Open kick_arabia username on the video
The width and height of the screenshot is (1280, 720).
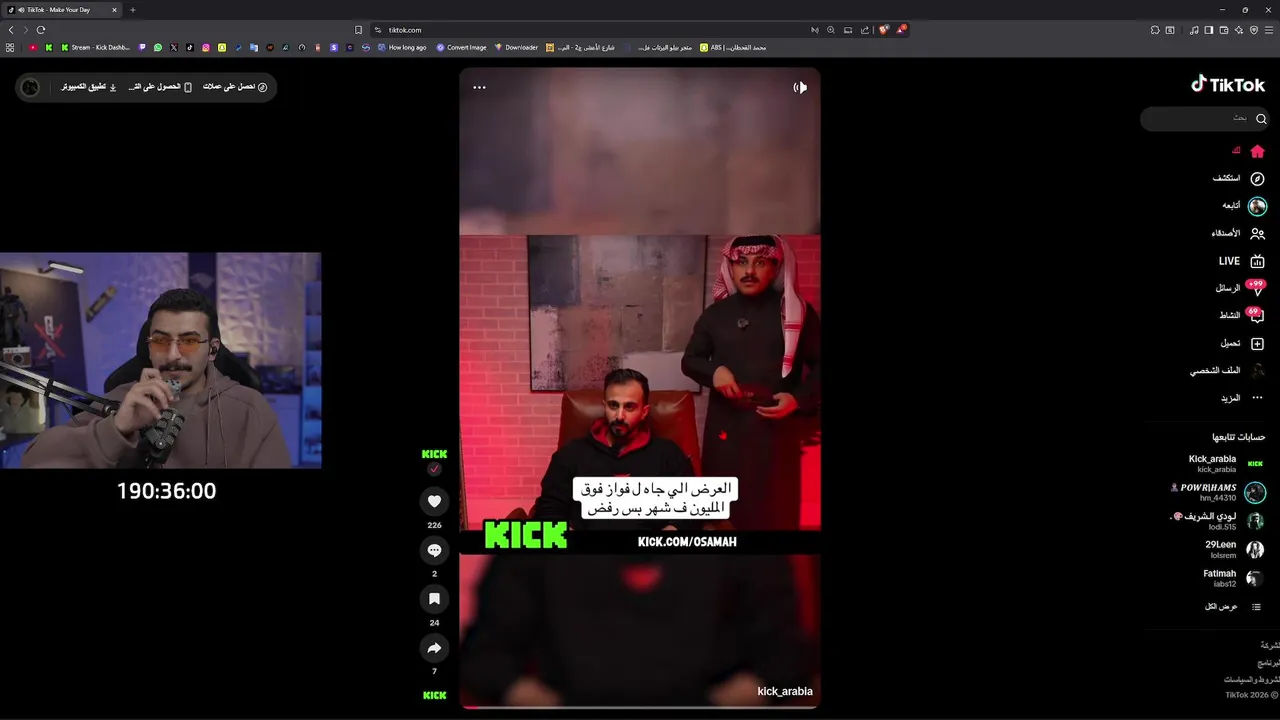coord(785,691)
